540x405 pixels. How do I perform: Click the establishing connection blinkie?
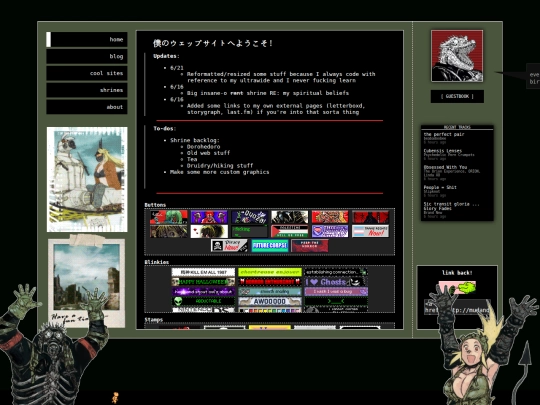pos(336,272)
